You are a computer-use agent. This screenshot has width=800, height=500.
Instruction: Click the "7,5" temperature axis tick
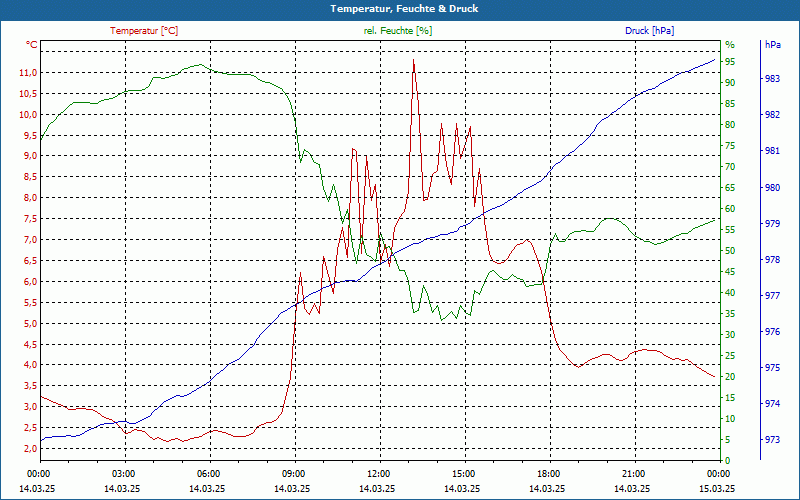coord(30,219)
